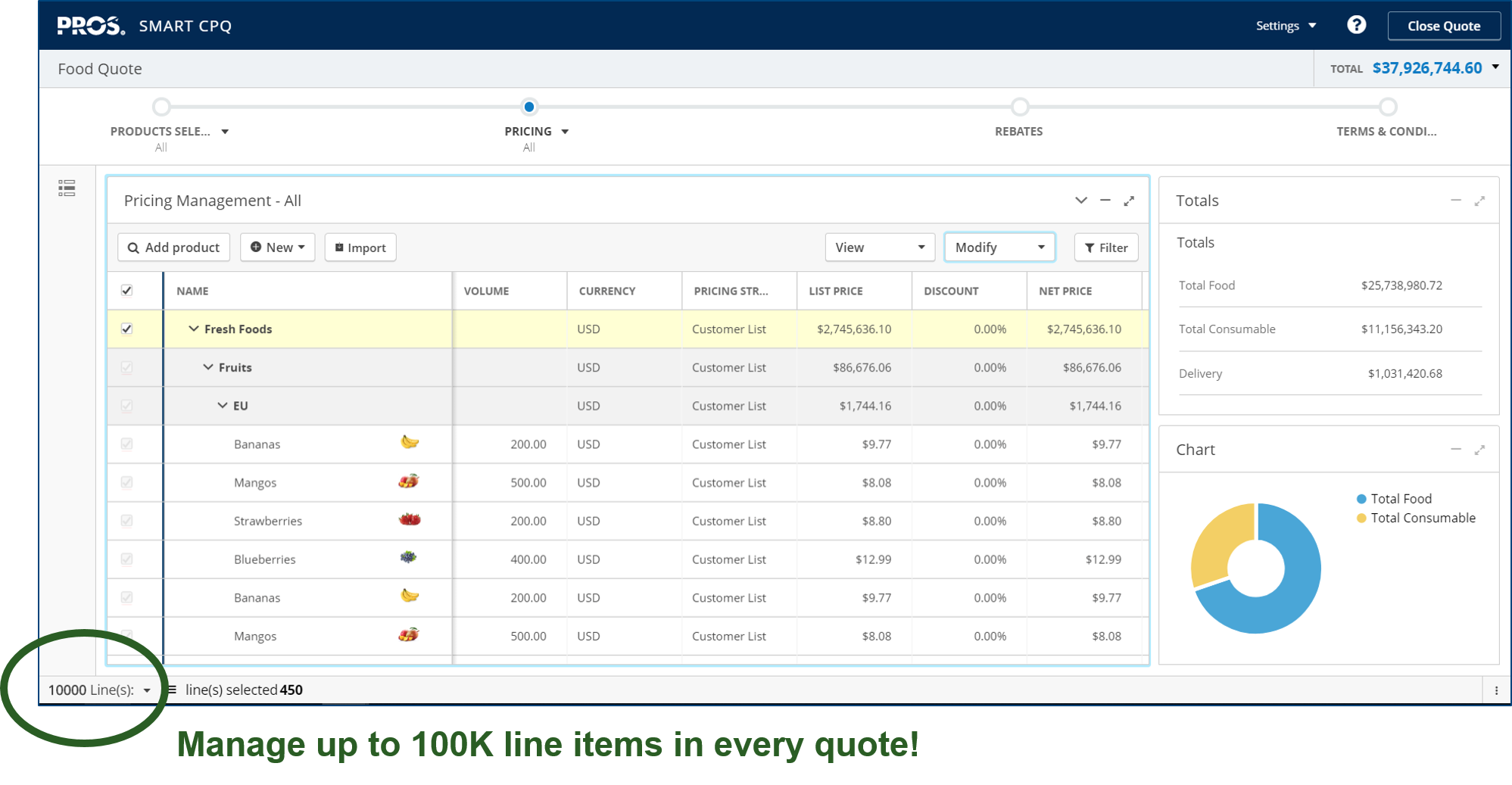Screen dimensions: 1512x785
Task: Click the Total Food blue legend swatch
Action: [1361, 499]
